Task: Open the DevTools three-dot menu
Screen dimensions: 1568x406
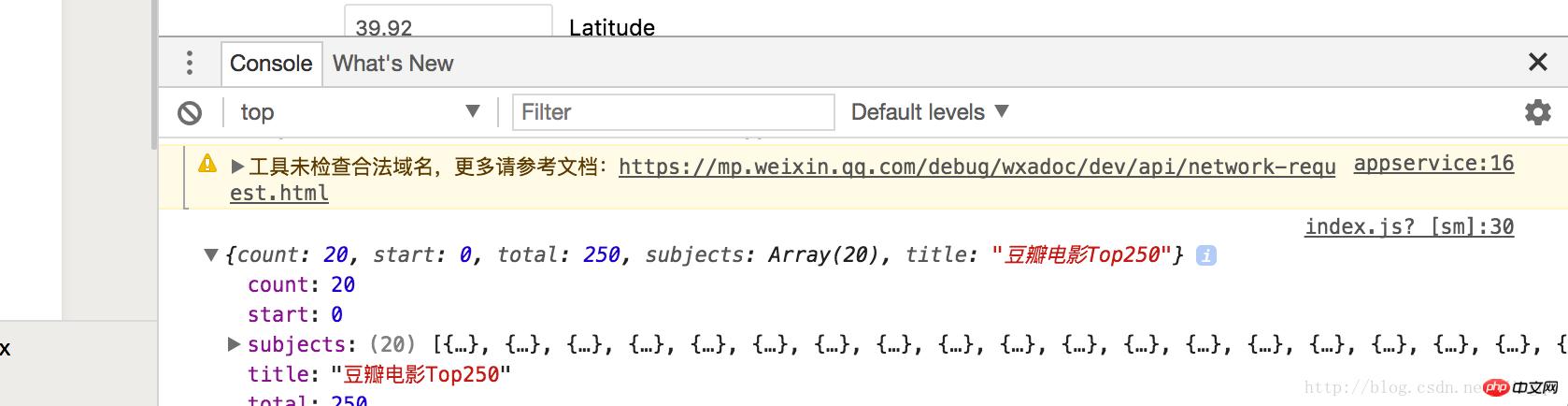Action: pyautogui.click(x=190, y=63)
